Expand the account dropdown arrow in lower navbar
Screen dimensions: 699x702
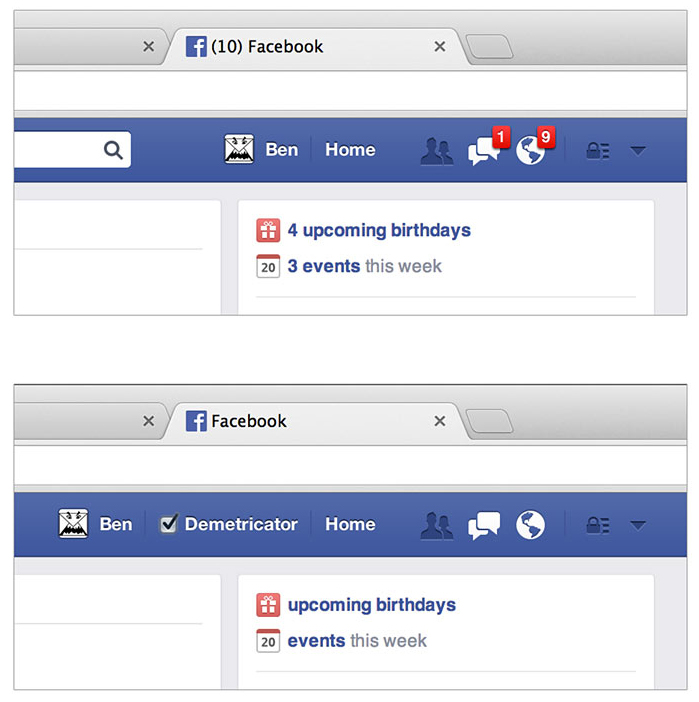[638, 525]
